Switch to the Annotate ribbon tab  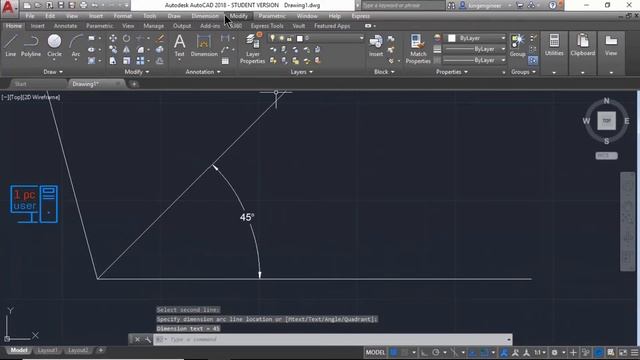[65, 26]
